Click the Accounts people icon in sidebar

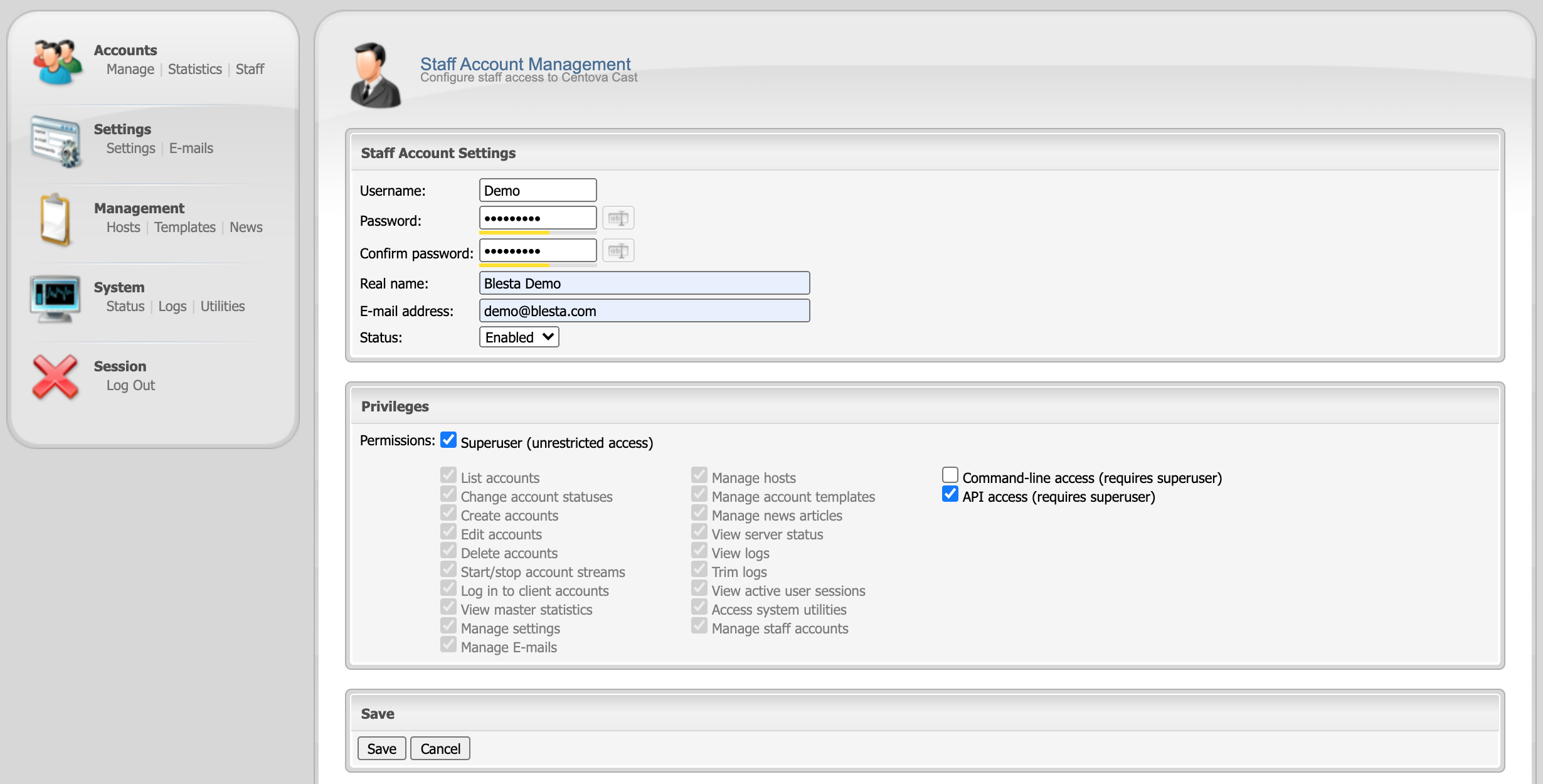pos(57,61)
